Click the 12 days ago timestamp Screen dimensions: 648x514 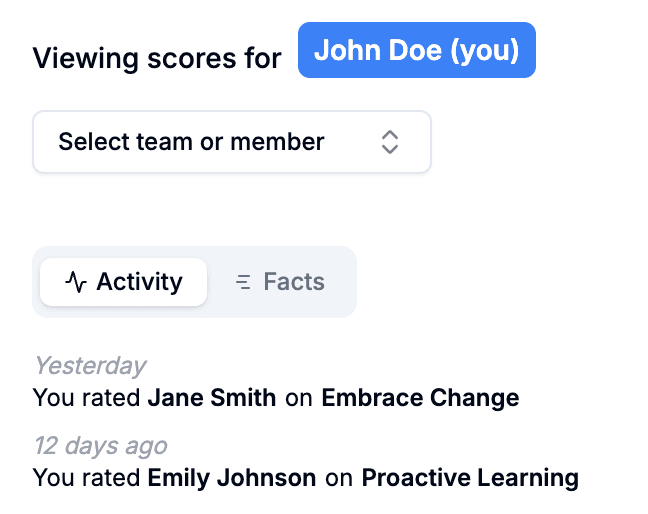[100, 446]
